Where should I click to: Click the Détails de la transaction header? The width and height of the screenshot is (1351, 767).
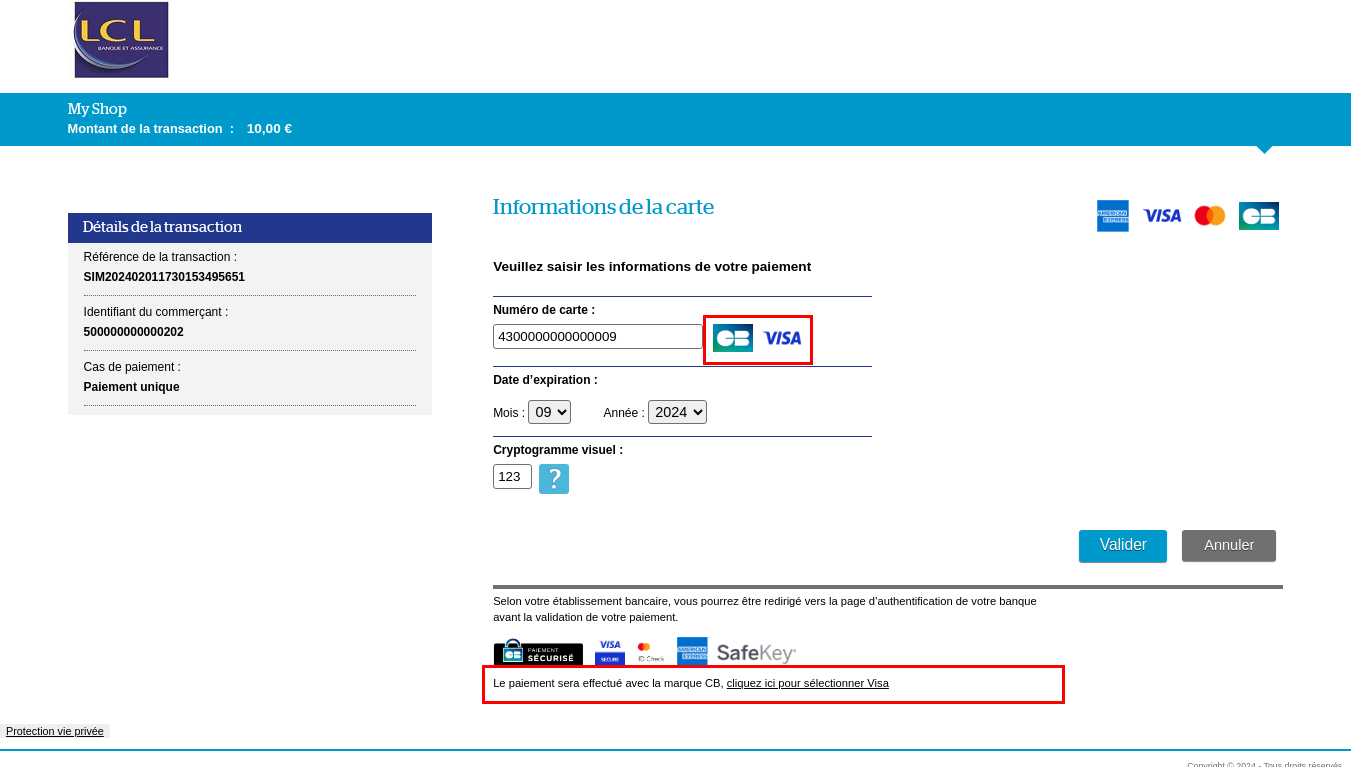click(250, 228)
